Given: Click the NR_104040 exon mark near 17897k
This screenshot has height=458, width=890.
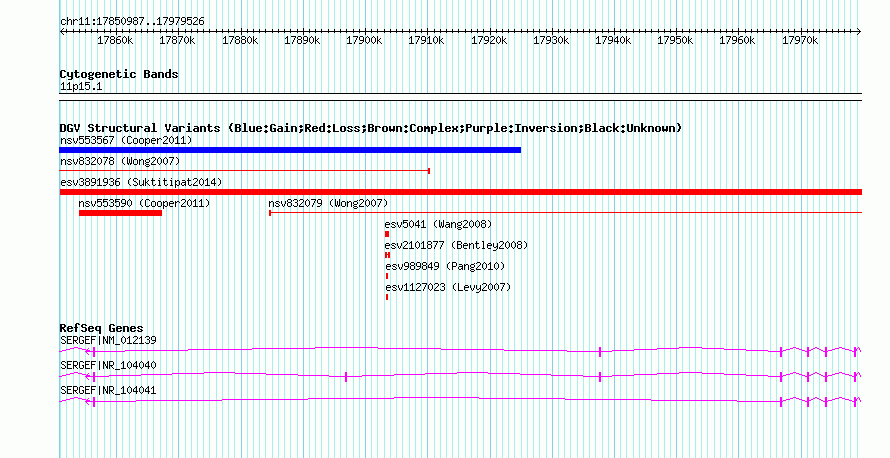Looking at the screenshot, I should click(346, 377).
